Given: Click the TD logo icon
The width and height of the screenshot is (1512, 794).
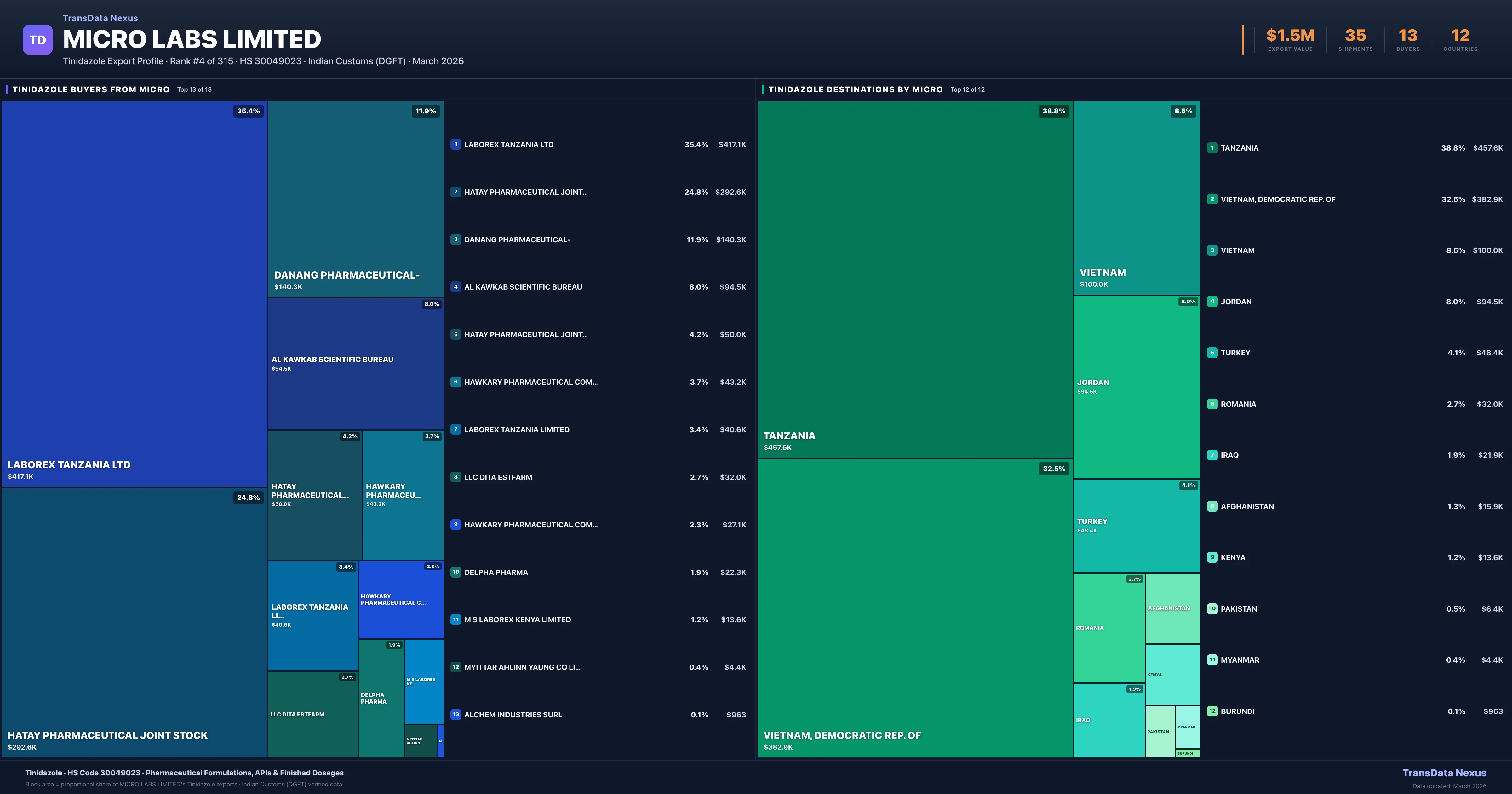Looking at the screenshot, I should [x=37, y=40].
